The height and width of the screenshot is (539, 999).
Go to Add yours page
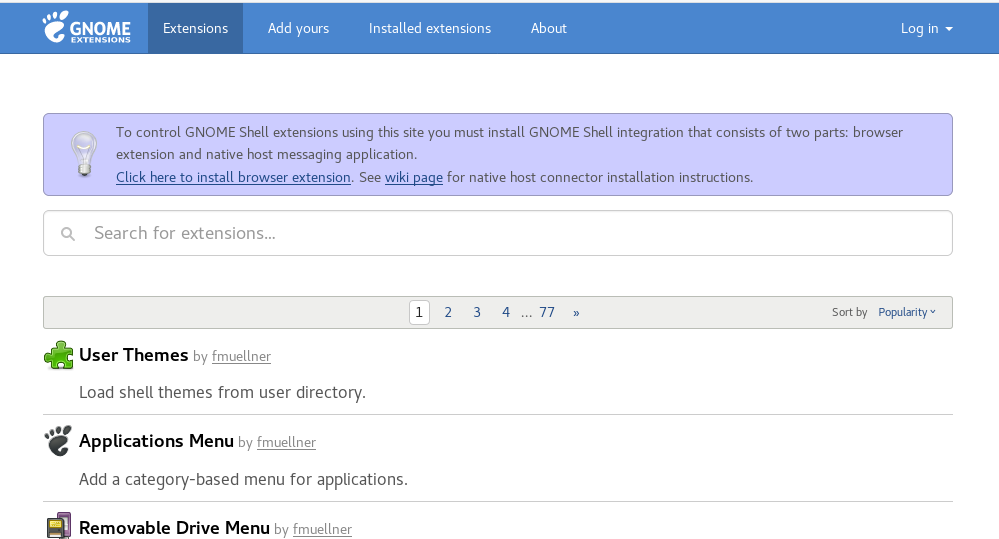[x=298, y=28]
